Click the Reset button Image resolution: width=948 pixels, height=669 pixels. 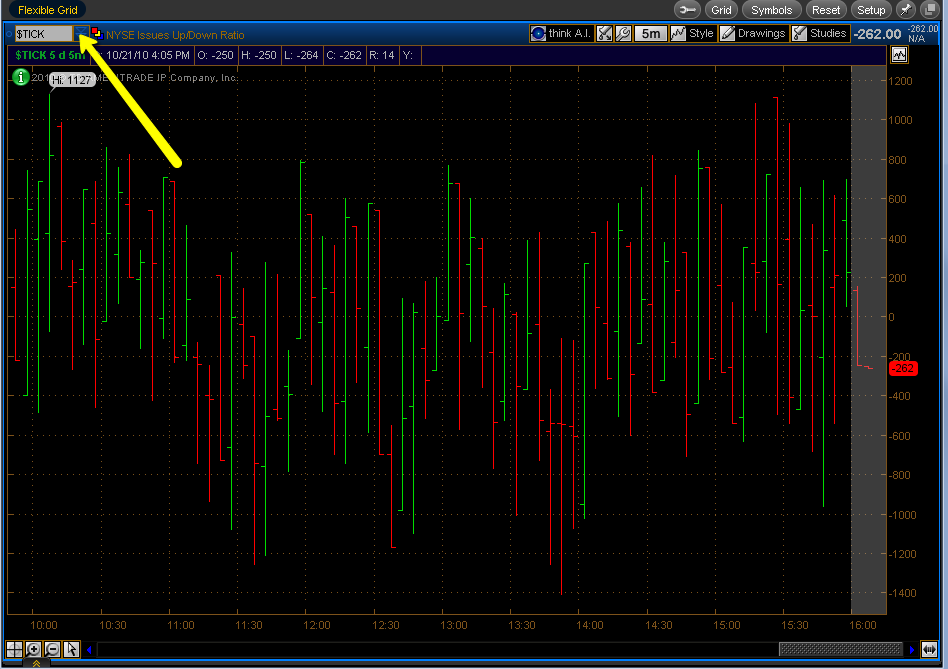[x=826, y=10]
